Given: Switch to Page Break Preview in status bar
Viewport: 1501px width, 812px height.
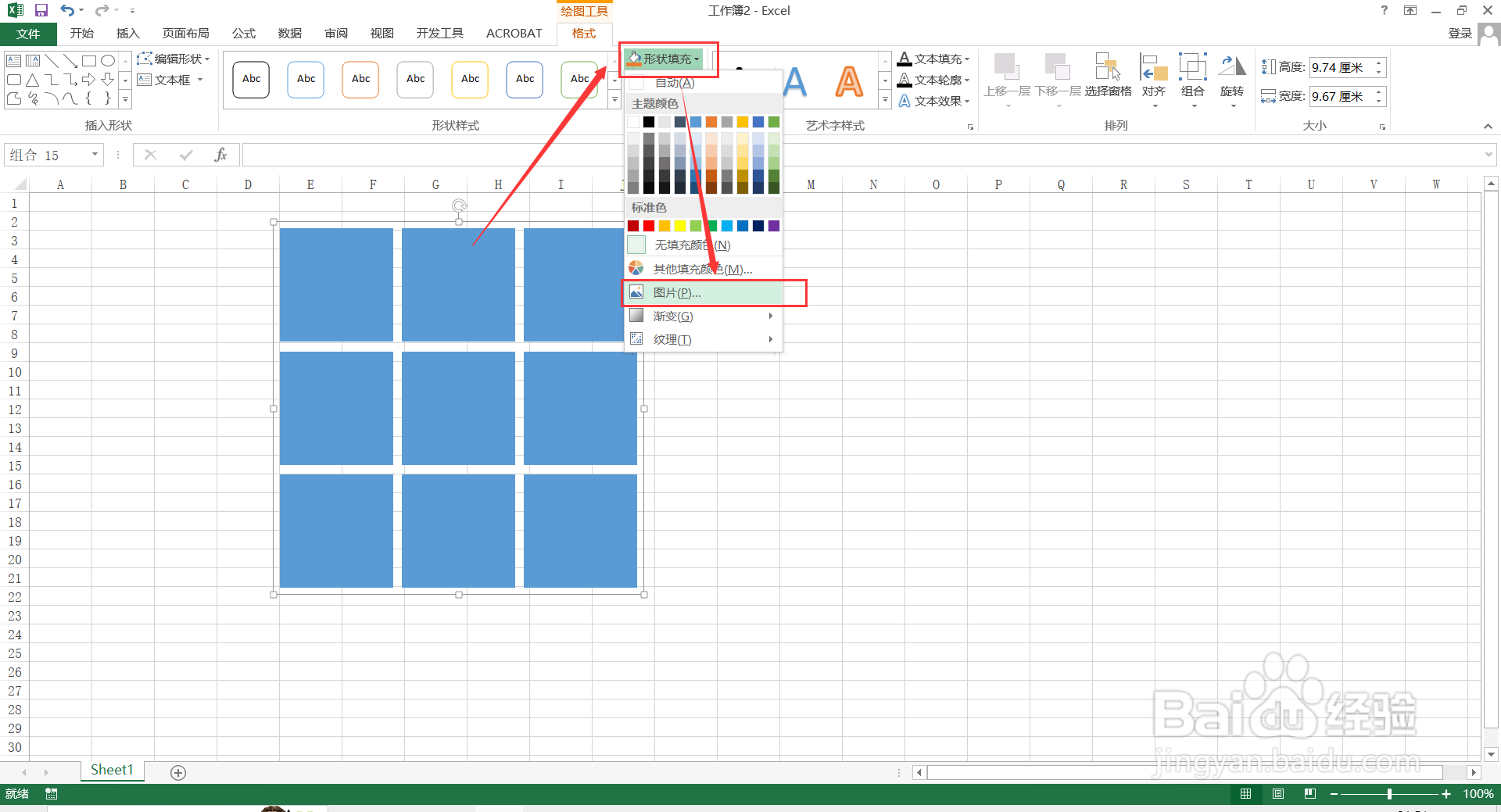Looking at the screenshot, I should point(1310,794).
